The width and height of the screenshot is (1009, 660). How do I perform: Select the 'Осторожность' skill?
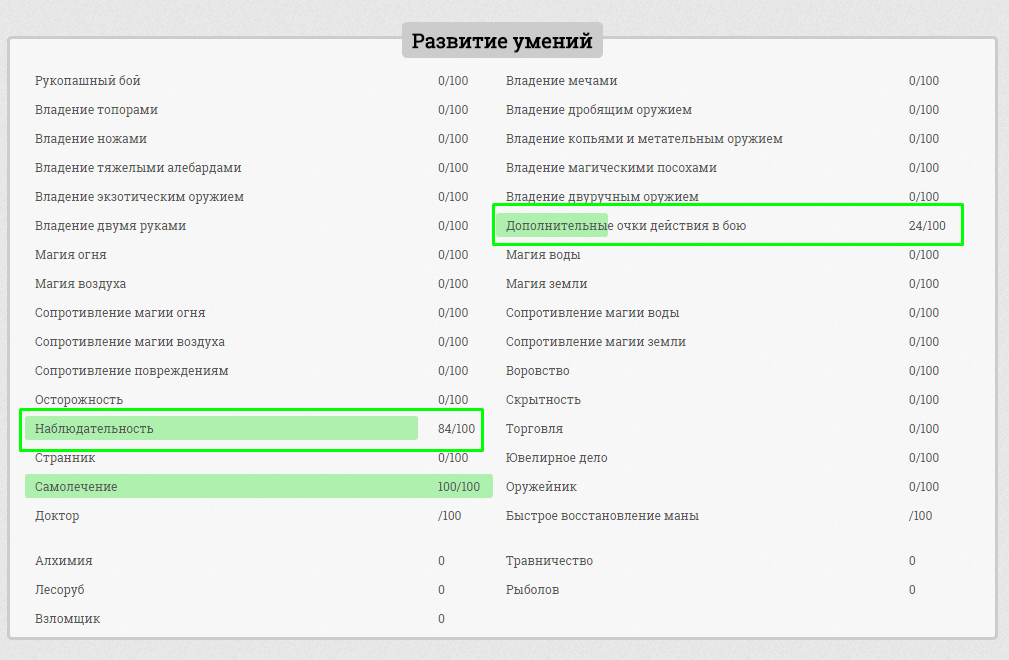tap(79, 399)
